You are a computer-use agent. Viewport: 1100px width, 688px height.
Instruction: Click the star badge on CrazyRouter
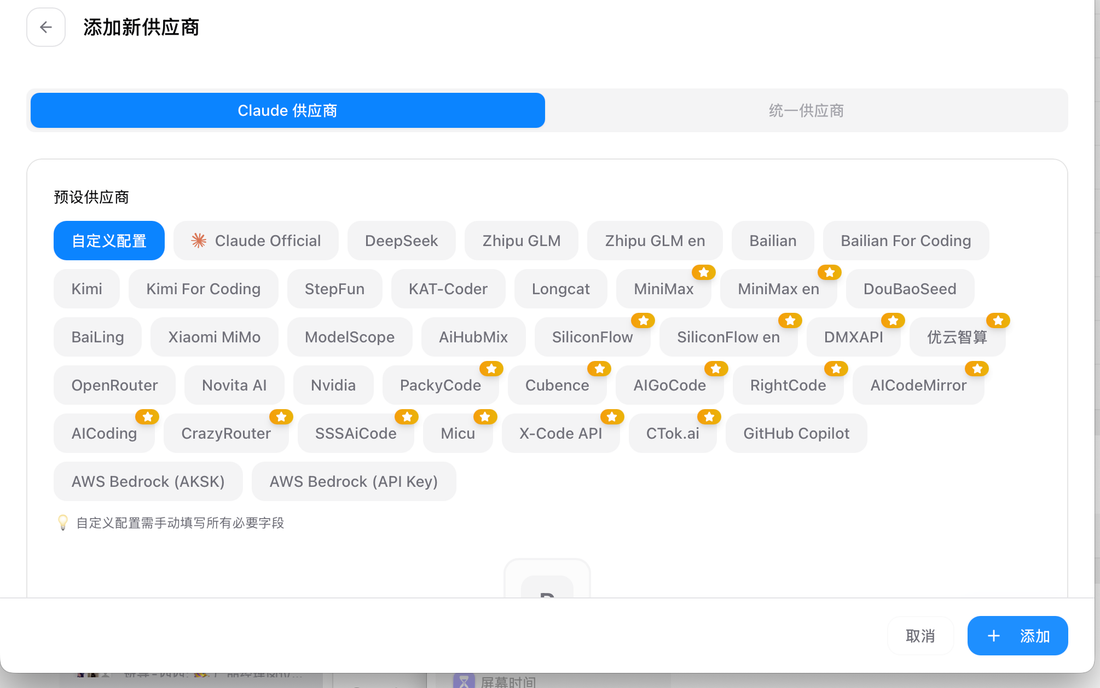pyautogui.click(x=281, y=417)
